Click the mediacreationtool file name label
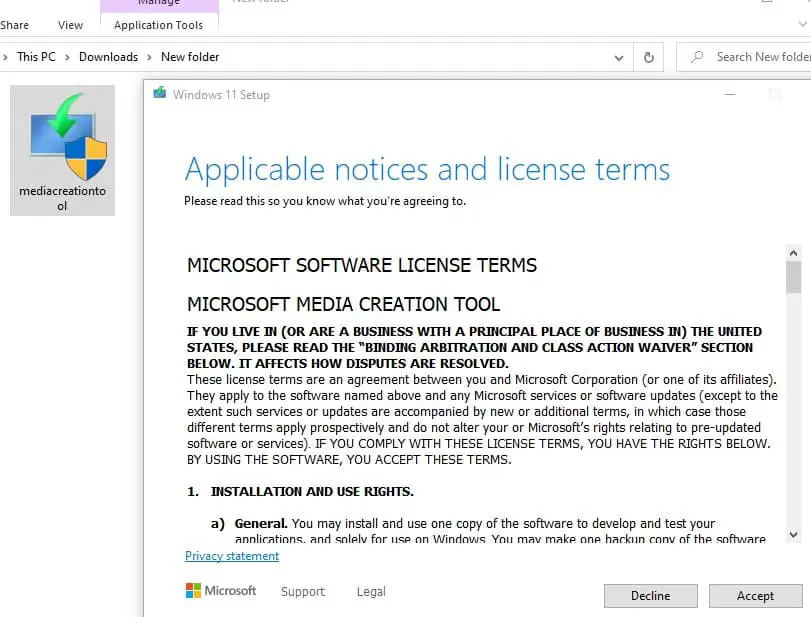The width and height of the screenshot is (811, 617). [62, 198]
